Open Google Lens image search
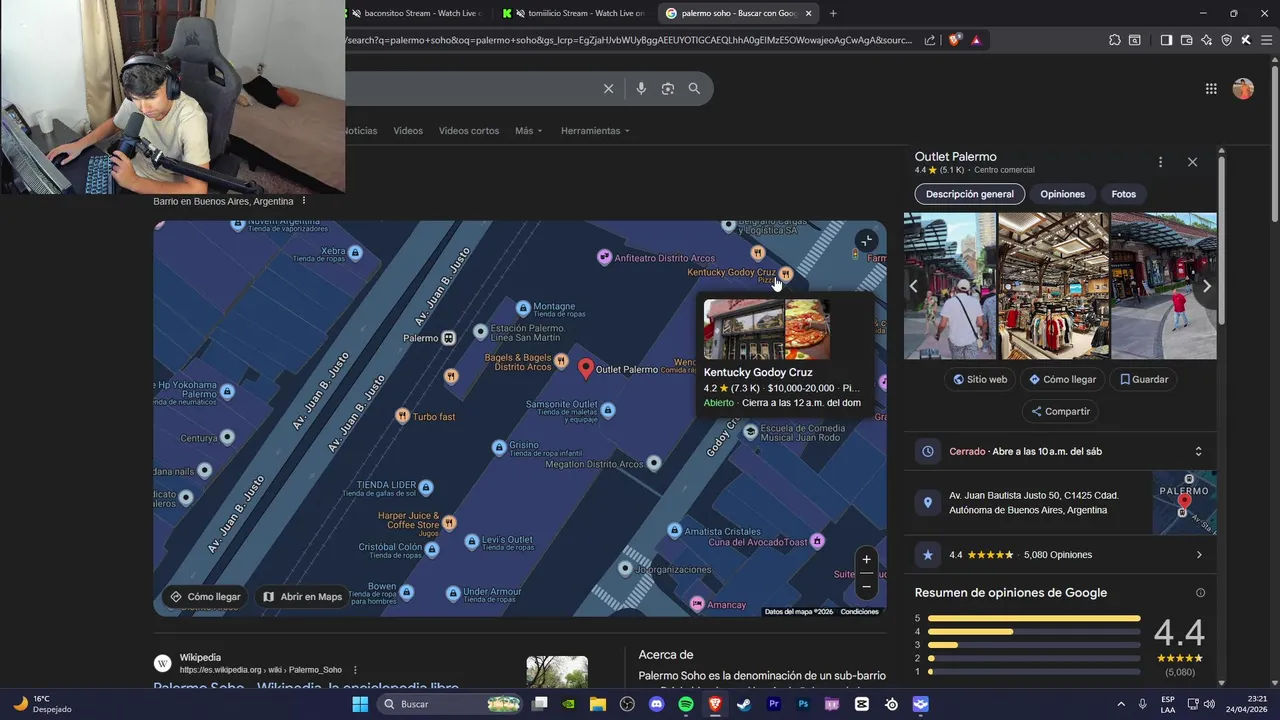1280x720 pixels. [668, 89]
